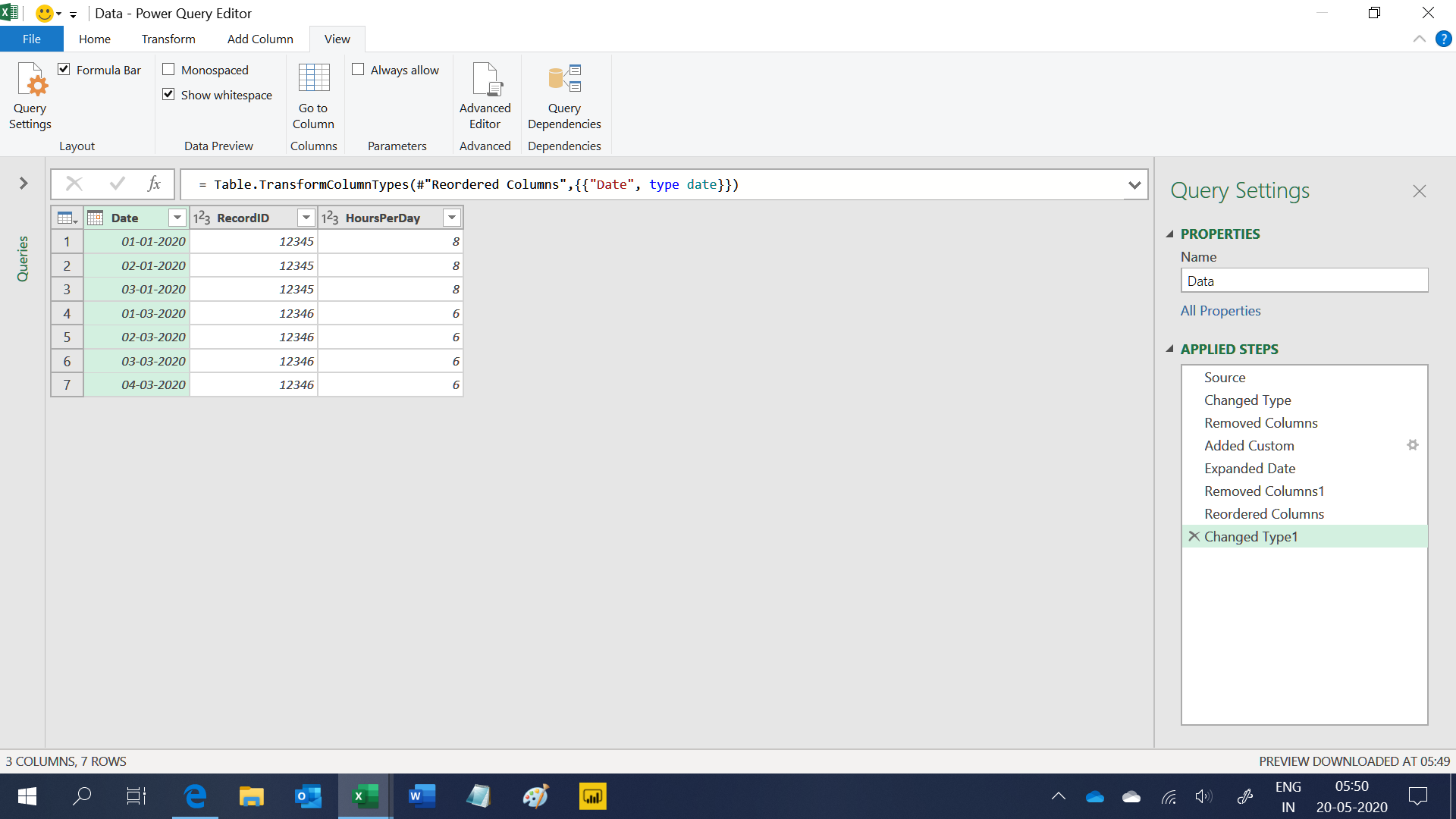
Task: Open the Date column filter dropdown
Action: [177, 218]
